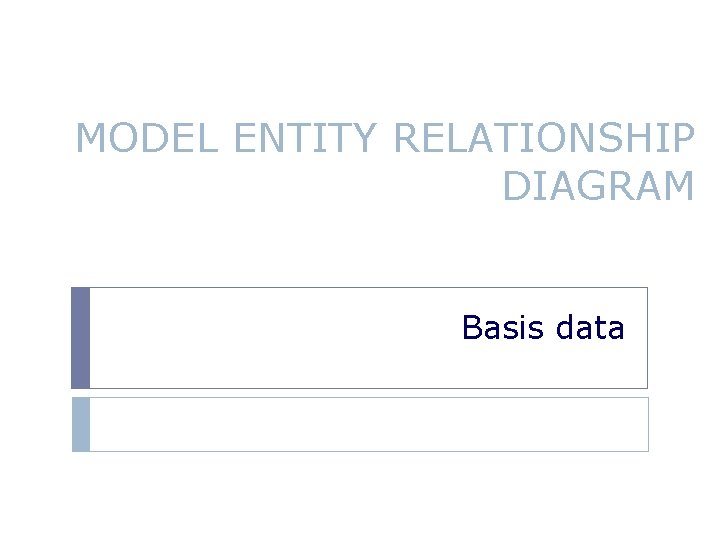720x540 pixels.
Task: Click the final P of RELATIONSHIP
Action: point(680,138)
